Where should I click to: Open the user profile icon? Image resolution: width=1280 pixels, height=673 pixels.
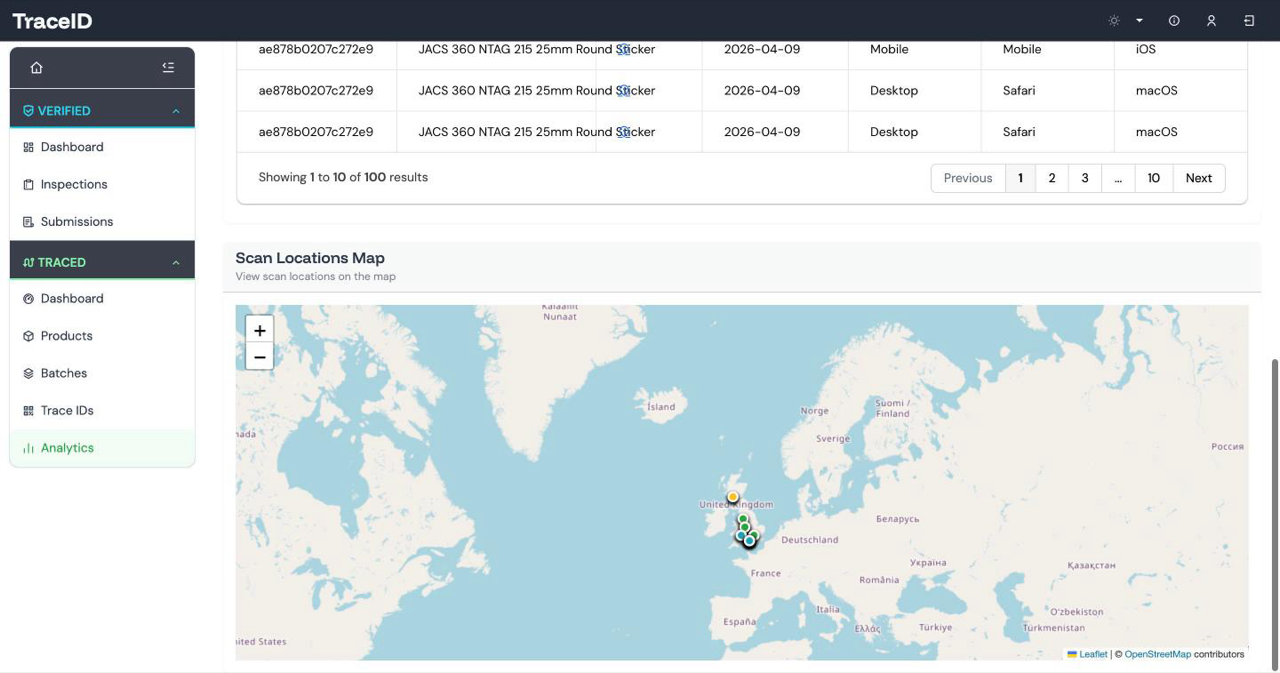point(1211,21)
